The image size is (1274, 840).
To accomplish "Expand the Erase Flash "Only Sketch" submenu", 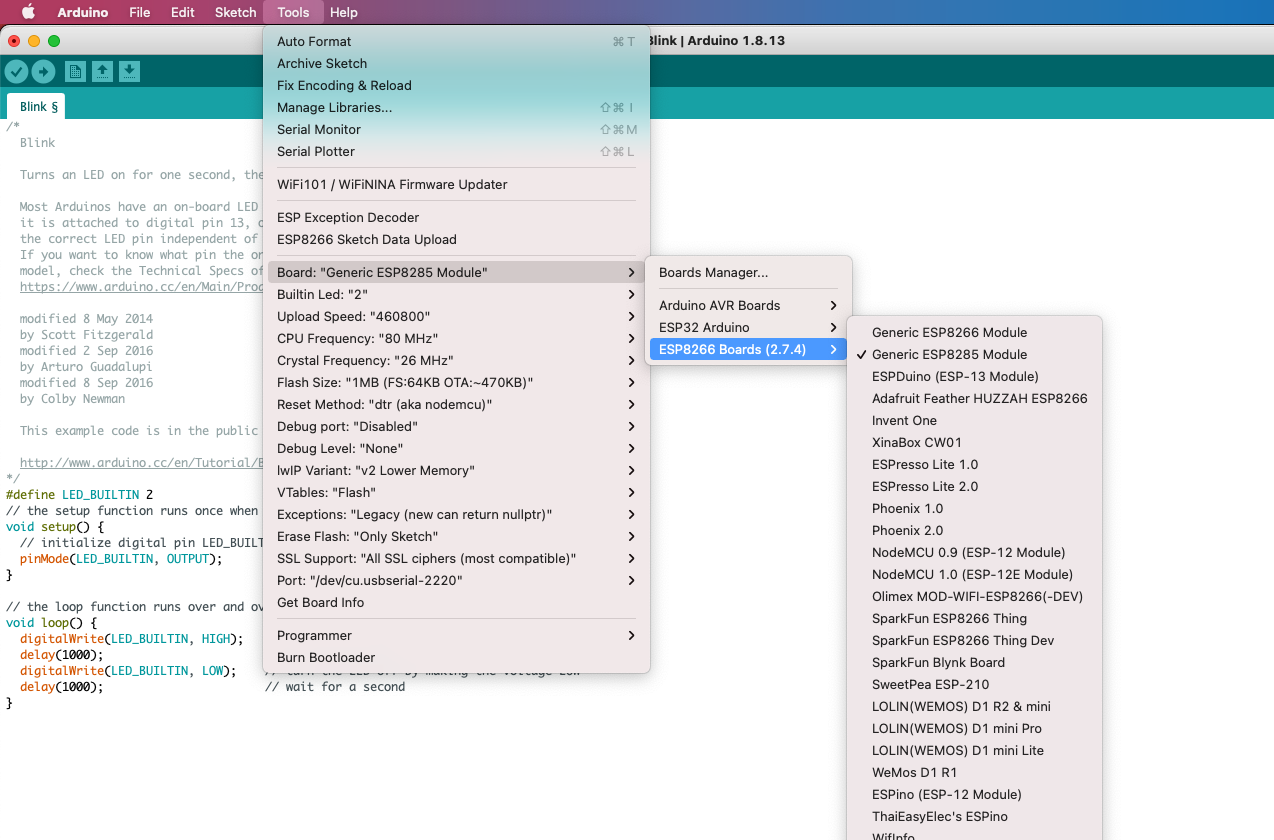I will point(456,536).
